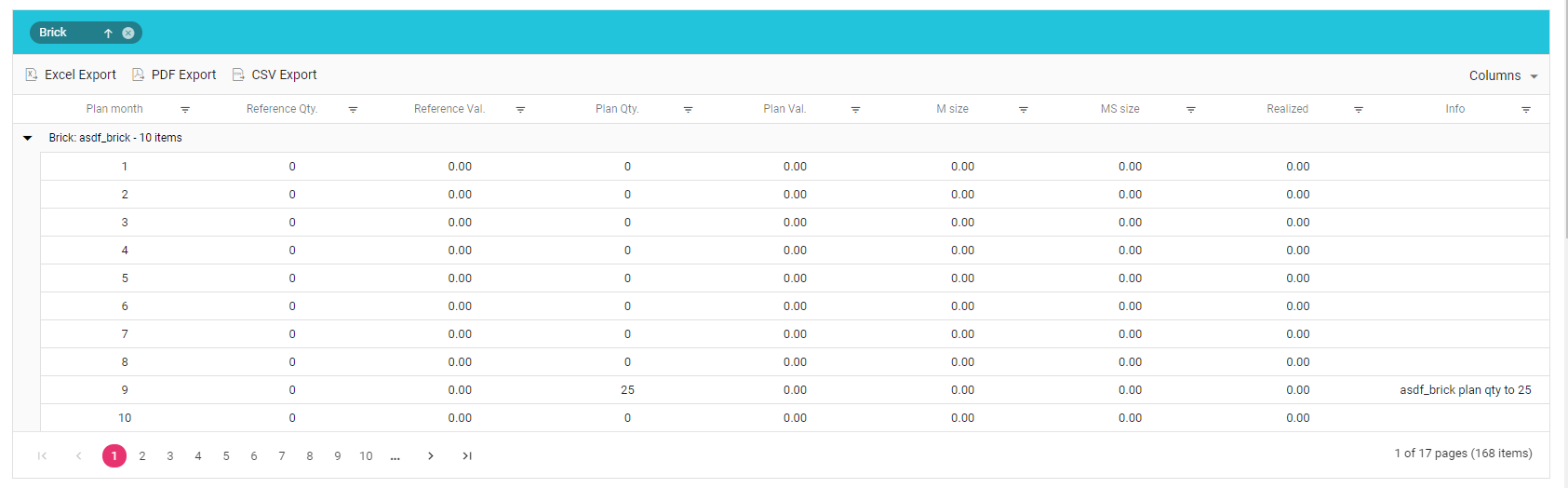
Task: Toggle Brick group sort direction arrow
Action: coord(108,33)
